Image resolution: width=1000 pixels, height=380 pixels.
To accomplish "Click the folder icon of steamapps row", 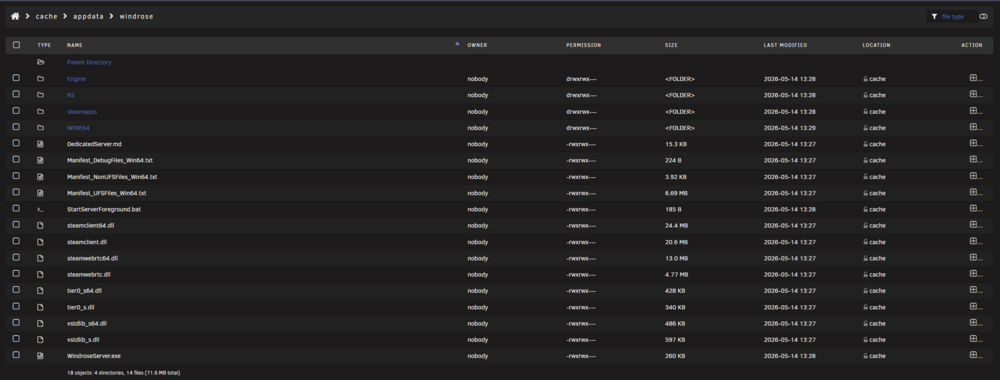I will tap(41, 112).
